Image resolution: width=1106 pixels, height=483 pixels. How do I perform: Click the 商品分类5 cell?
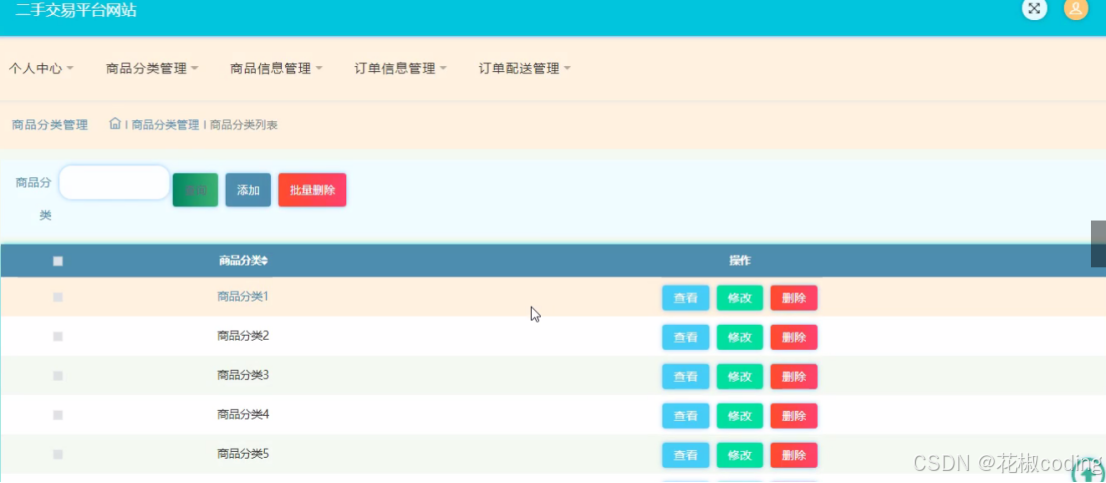[243, 455]
